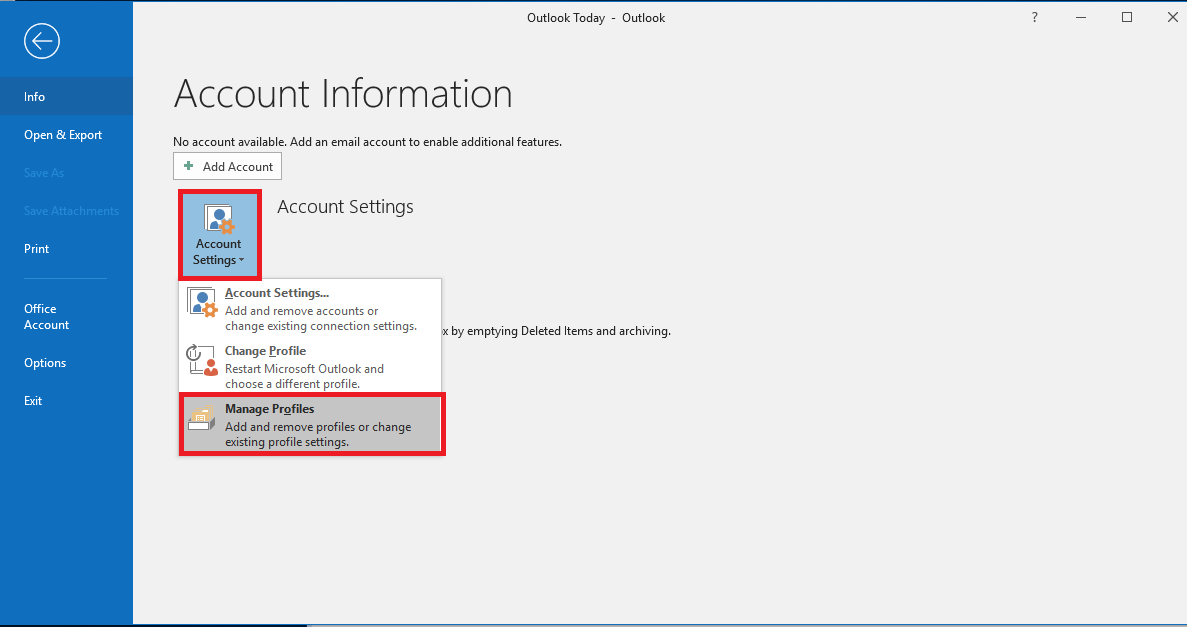Click the Account Settings section heading
1187x627 pixels.
[x=345, y=207]
